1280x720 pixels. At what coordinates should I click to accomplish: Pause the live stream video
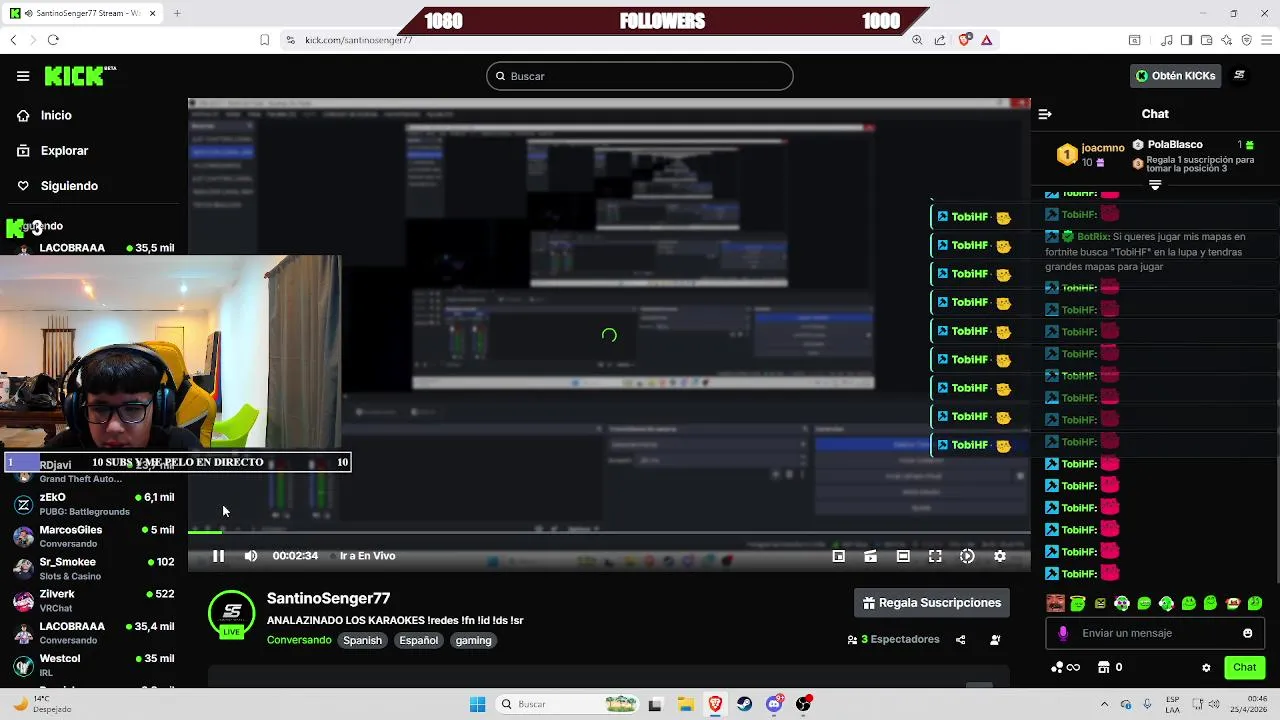(218, 556)
